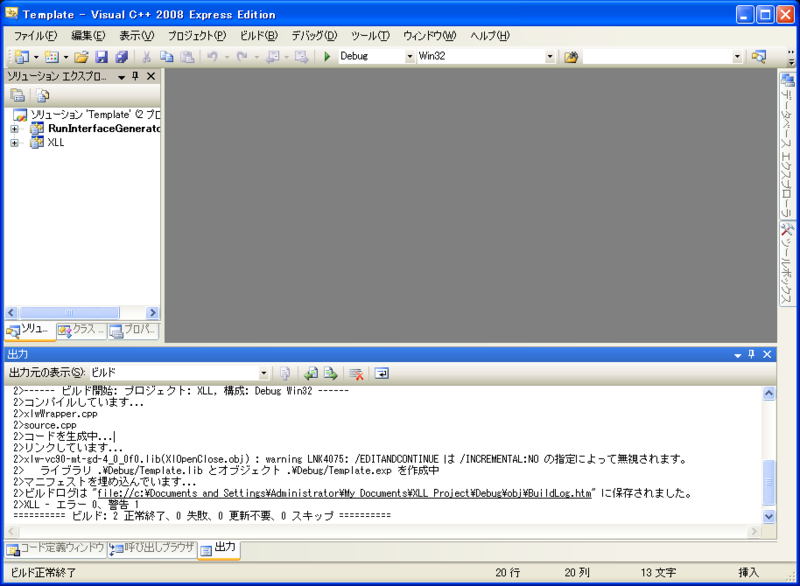The image size is (800, 586).
Task: Go to next message in output pane
Action: (331, 373)
